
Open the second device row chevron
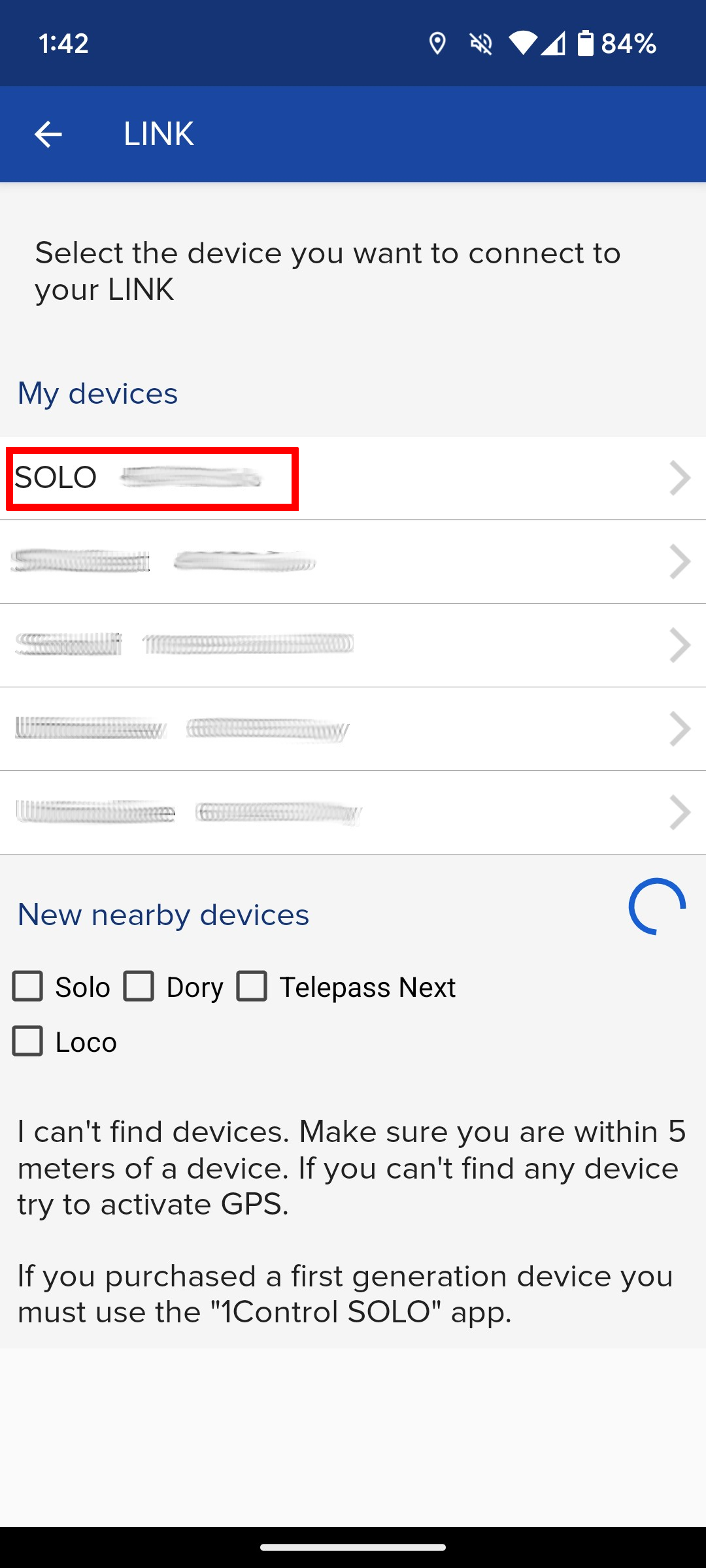click(680, 562)
